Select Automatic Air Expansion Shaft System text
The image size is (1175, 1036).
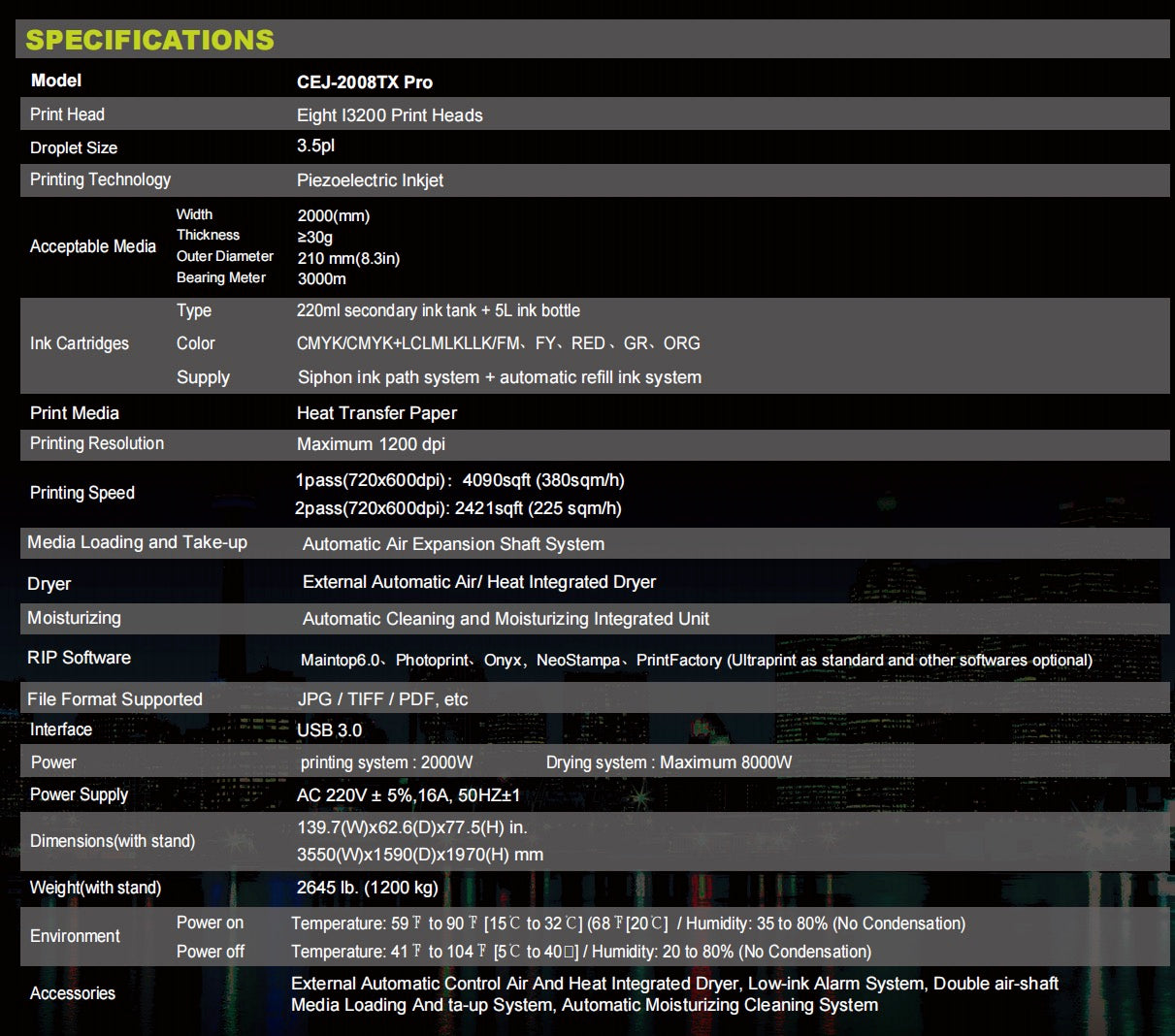[453, 544]
